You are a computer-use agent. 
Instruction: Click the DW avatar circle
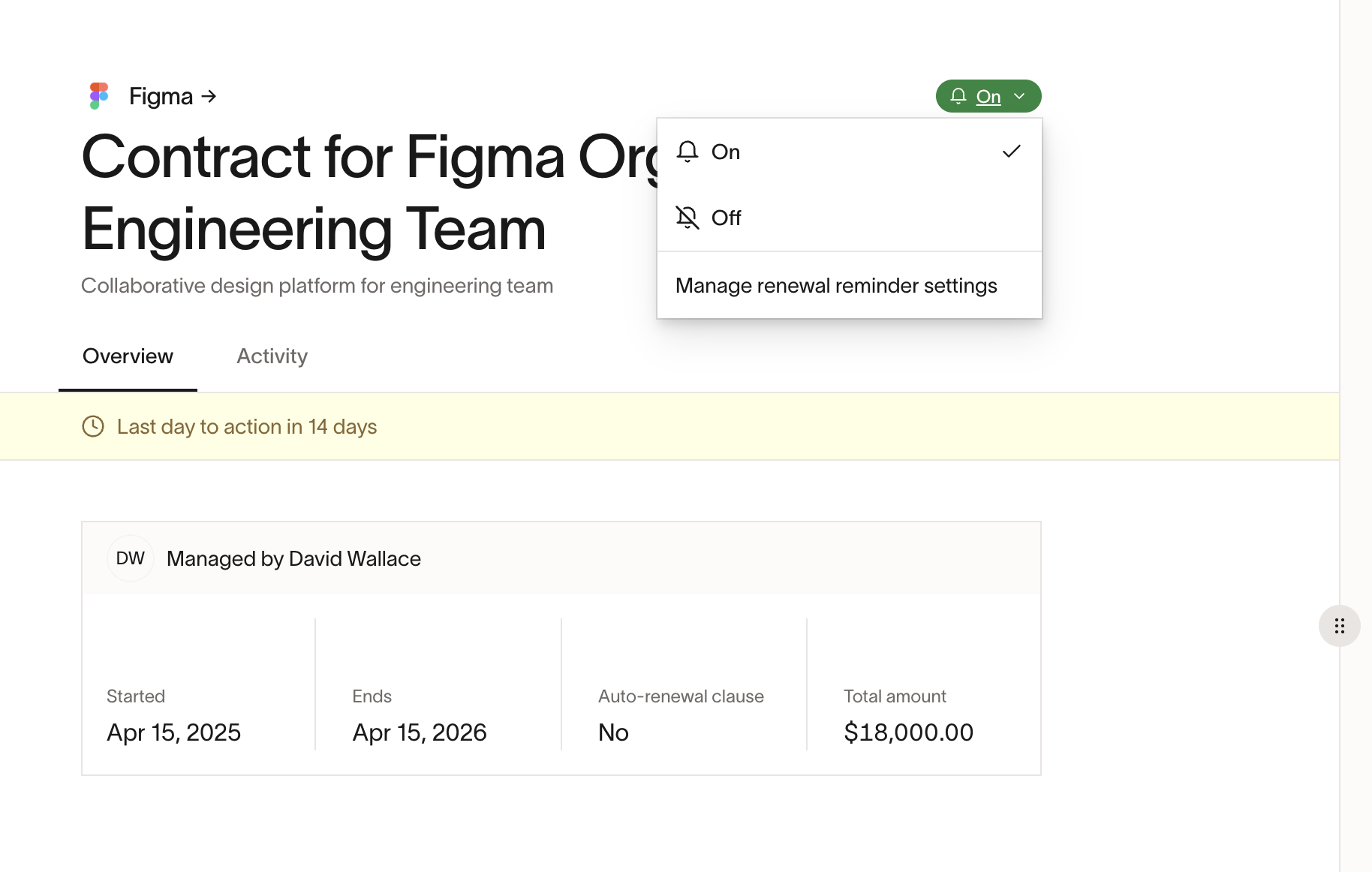131,558
